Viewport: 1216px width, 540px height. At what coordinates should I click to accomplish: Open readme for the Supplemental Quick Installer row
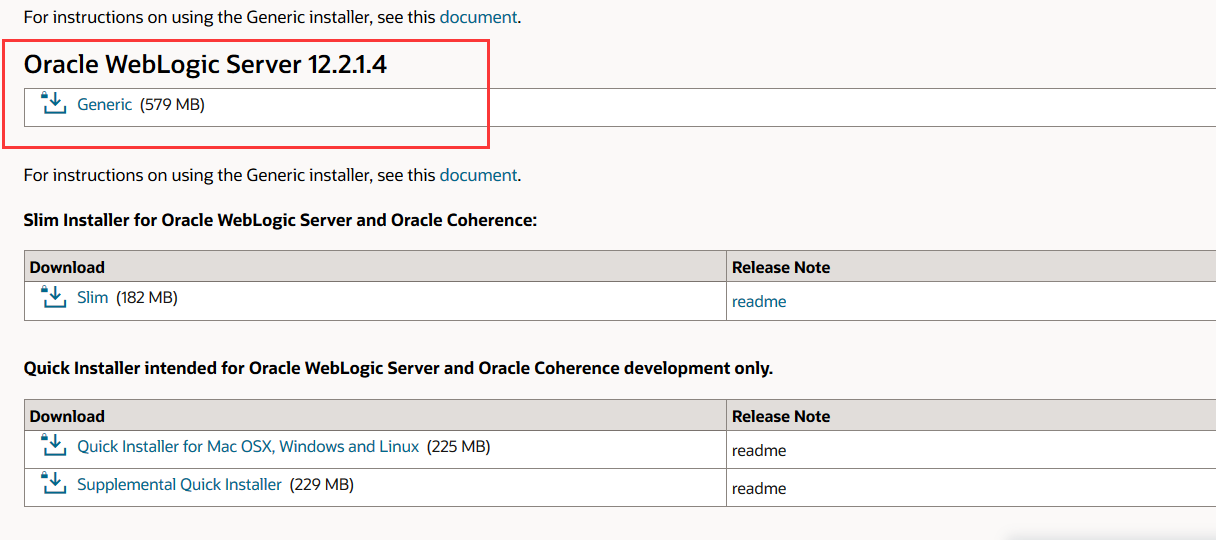[x=759, y=488]
